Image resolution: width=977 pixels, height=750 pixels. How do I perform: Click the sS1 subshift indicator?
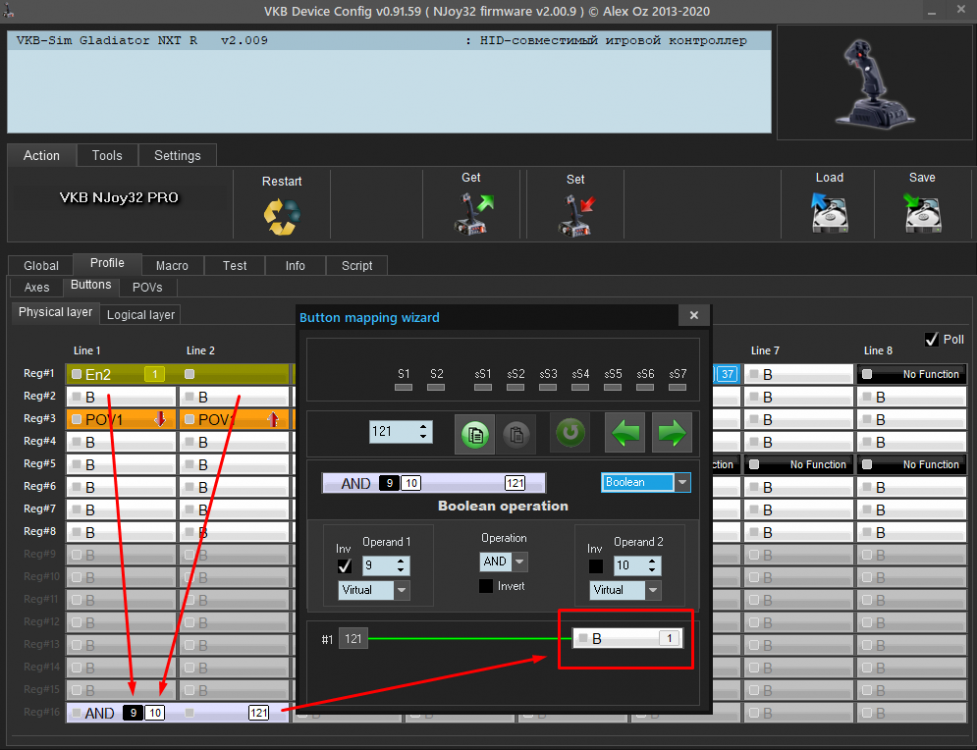click(x=483, y=387)
